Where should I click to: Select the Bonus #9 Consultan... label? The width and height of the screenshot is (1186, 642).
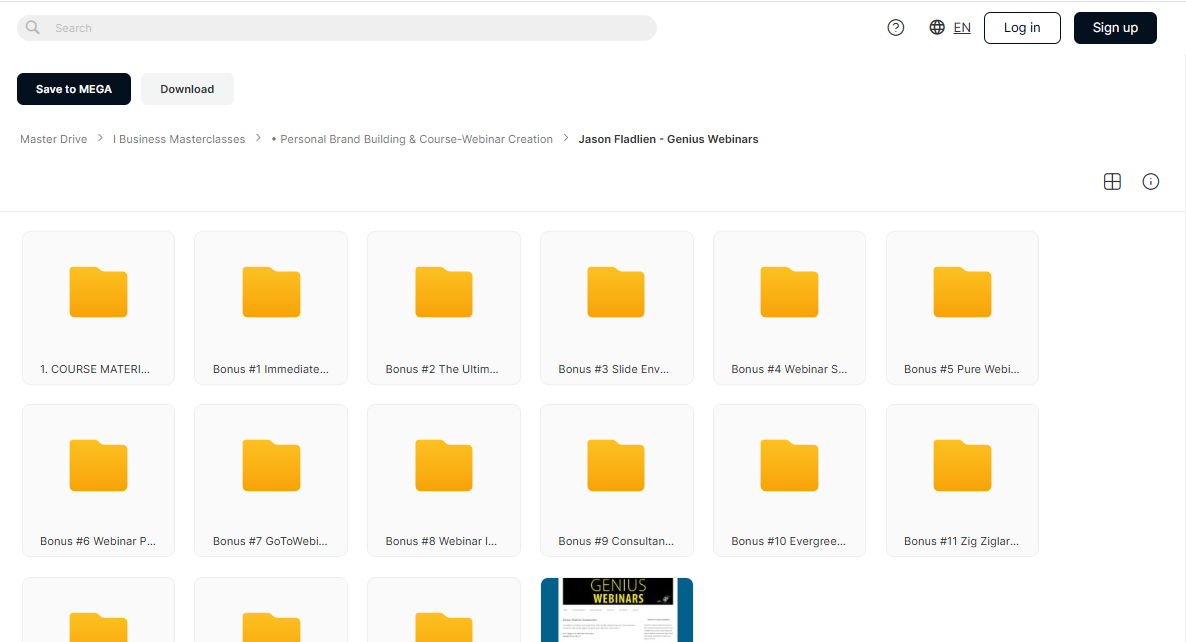616,541
